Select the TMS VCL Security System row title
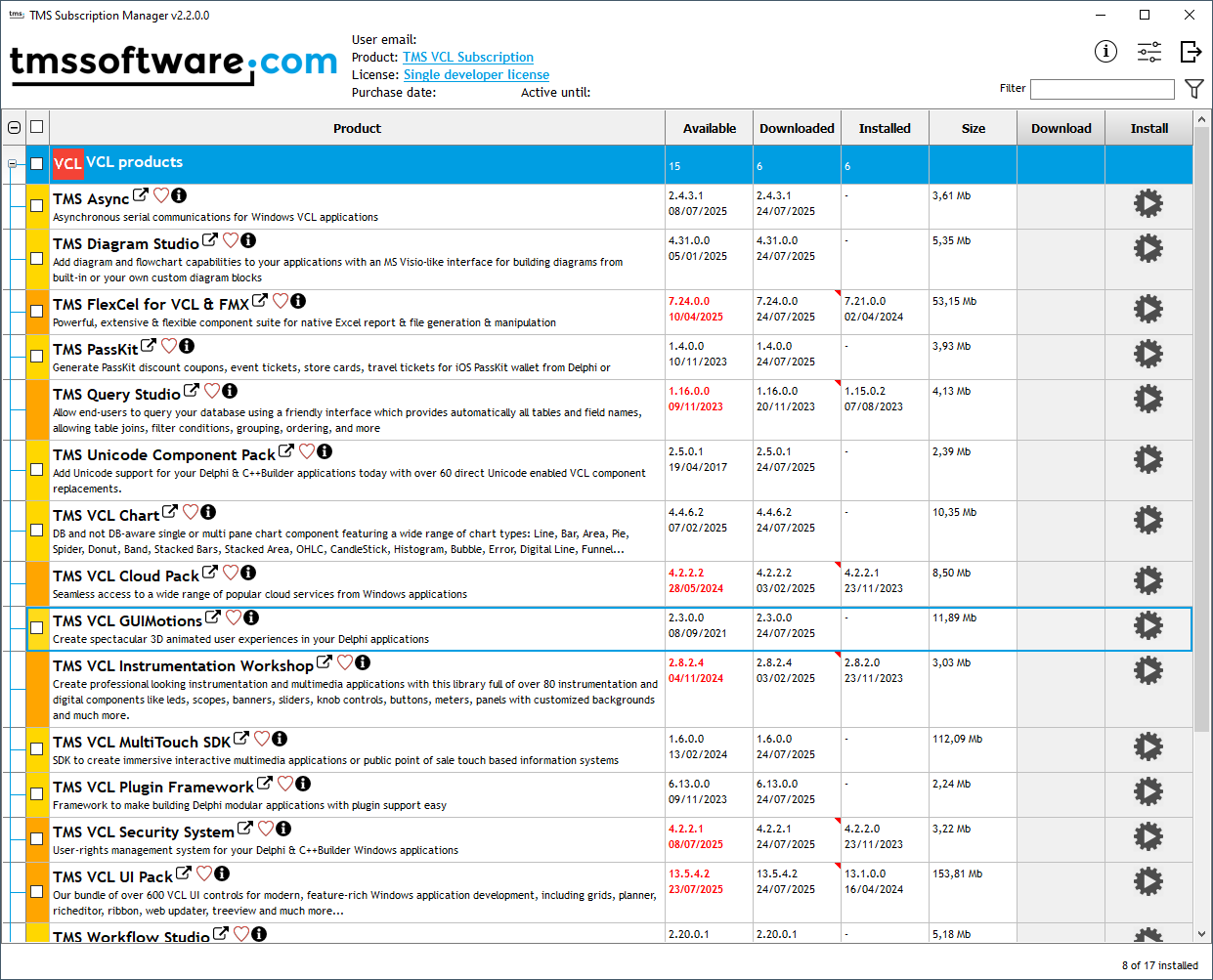Image resolution: width=1213 pixels, height=980 pixels. coord(144,831)
